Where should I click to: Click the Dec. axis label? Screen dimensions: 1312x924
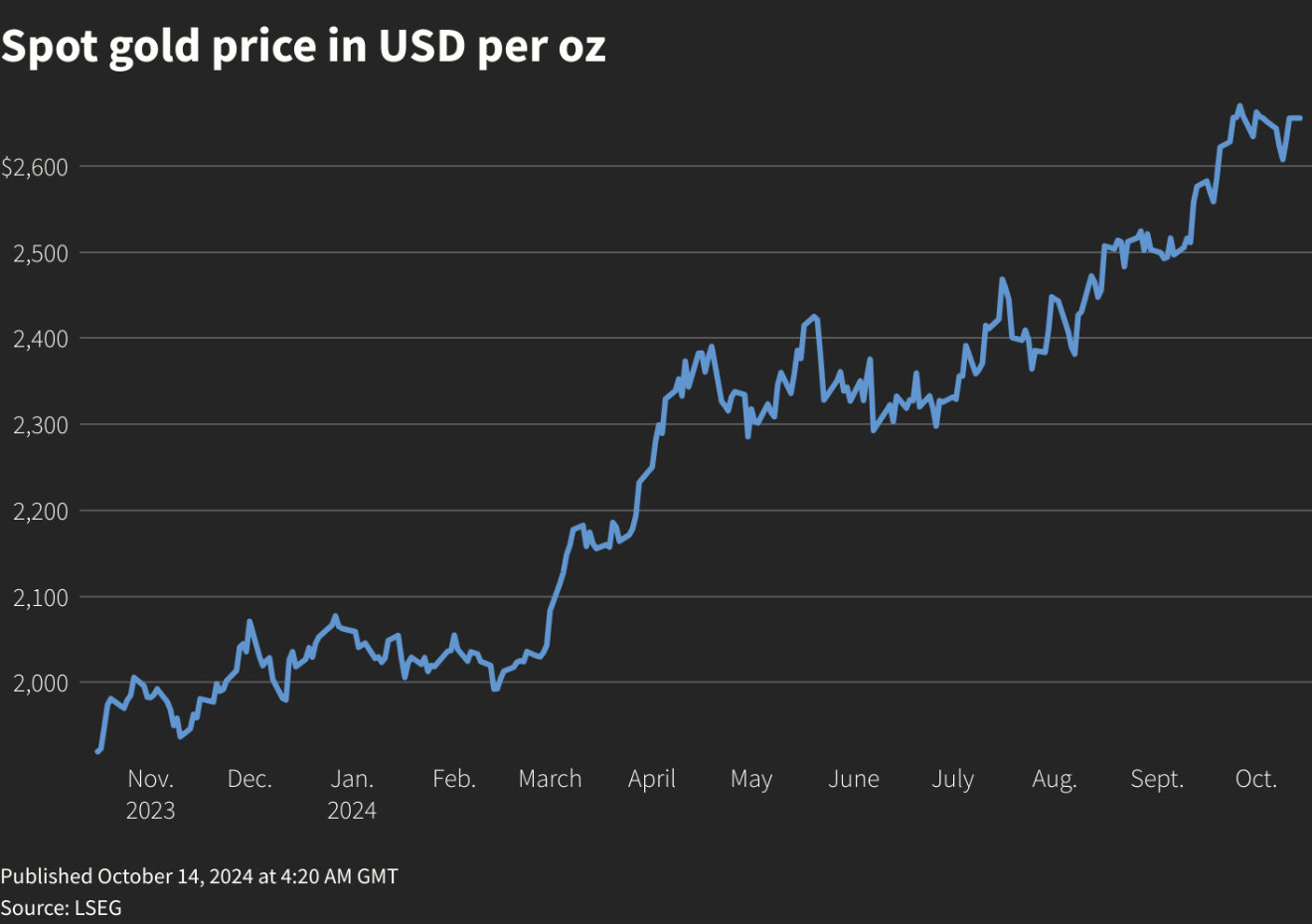(x=249, y=779)
